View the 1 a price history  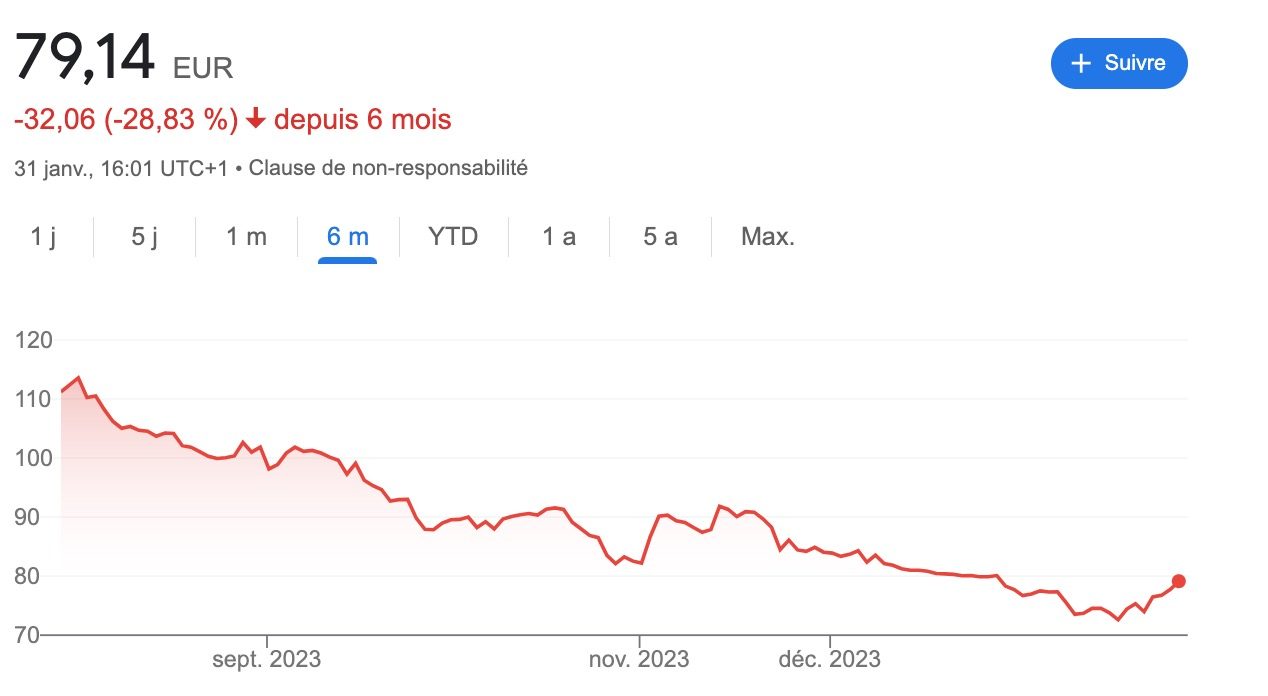559,237
